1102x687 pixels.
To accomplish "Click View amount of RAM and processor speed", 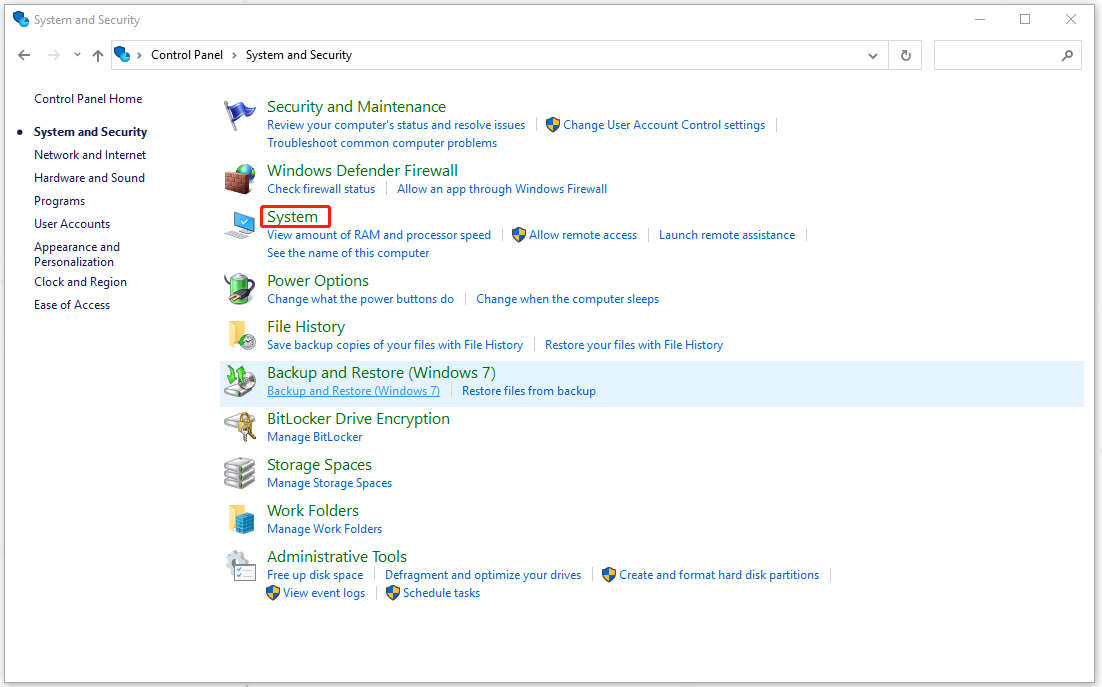I will click(x=379, y=235).
